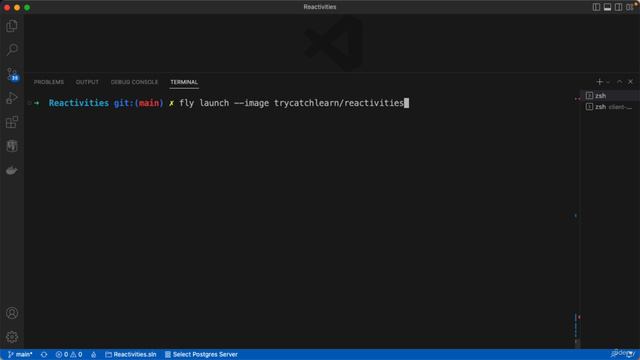Toggle bottom panel layout icon
This screenshot has height=360, width=640.
tap(607, 7)
